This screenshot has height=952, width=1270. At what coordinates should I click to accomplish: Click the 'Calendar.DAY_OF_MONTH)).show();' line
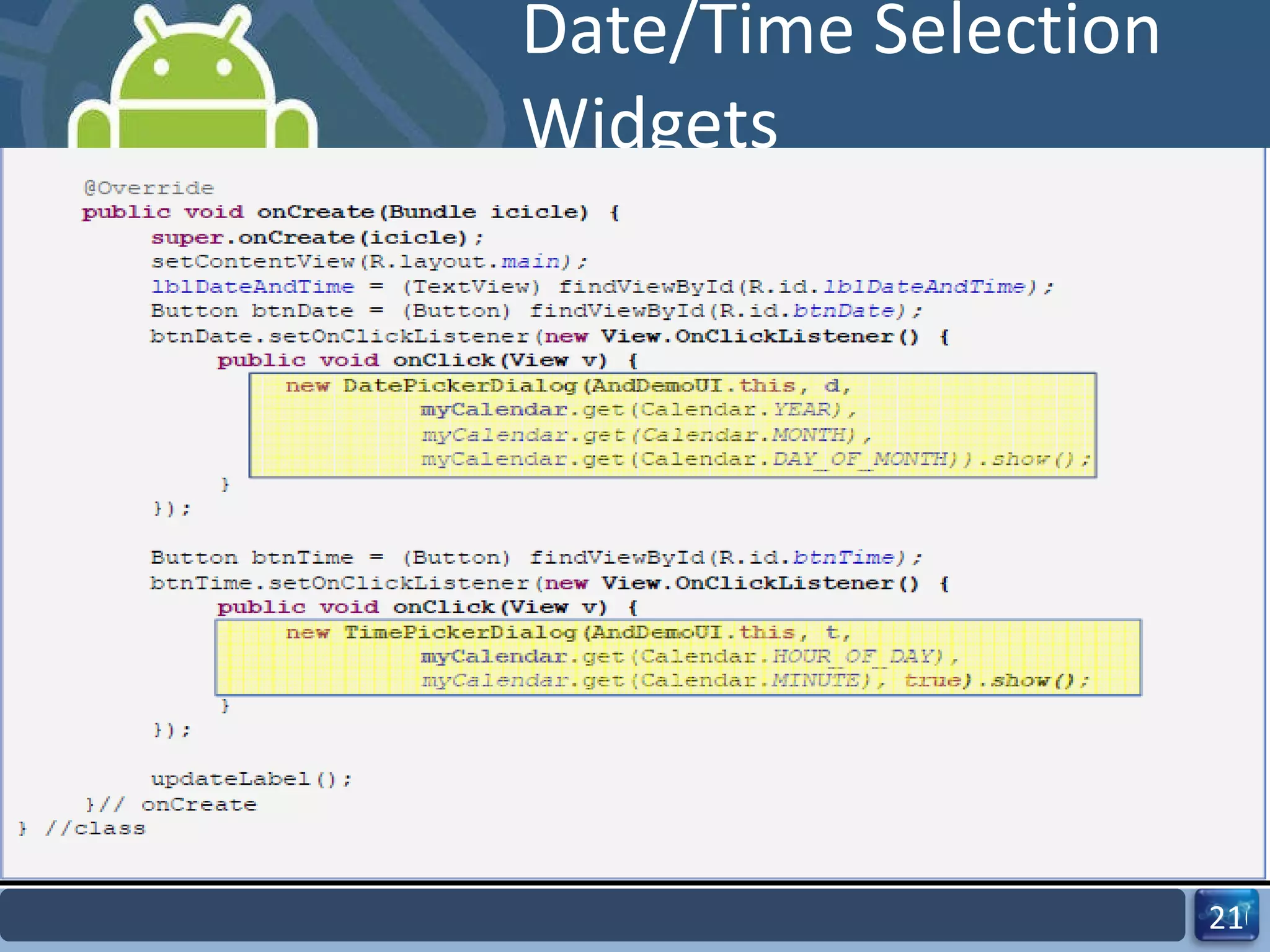756,460
